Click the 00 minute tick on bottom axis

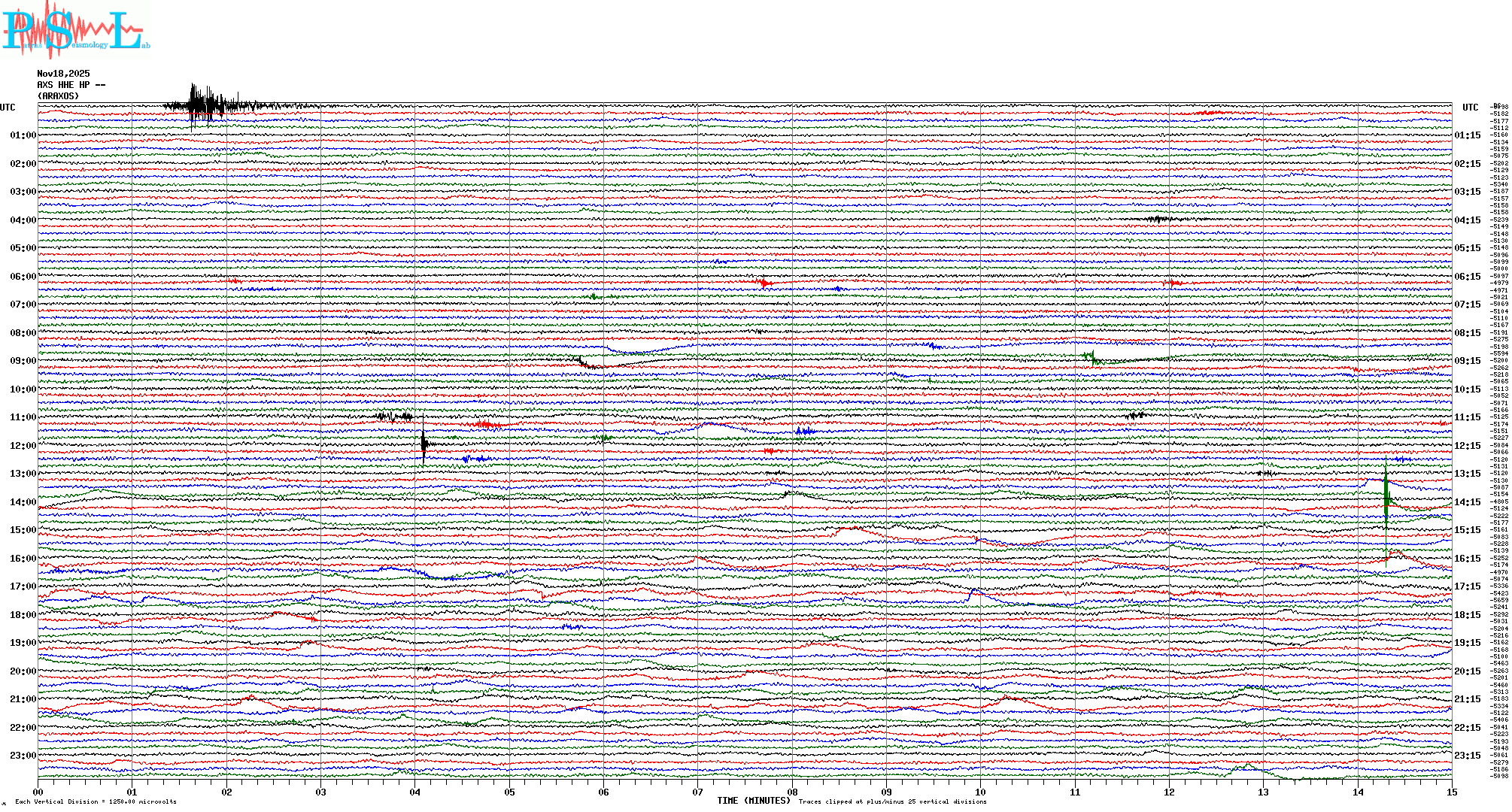point(38,792)
